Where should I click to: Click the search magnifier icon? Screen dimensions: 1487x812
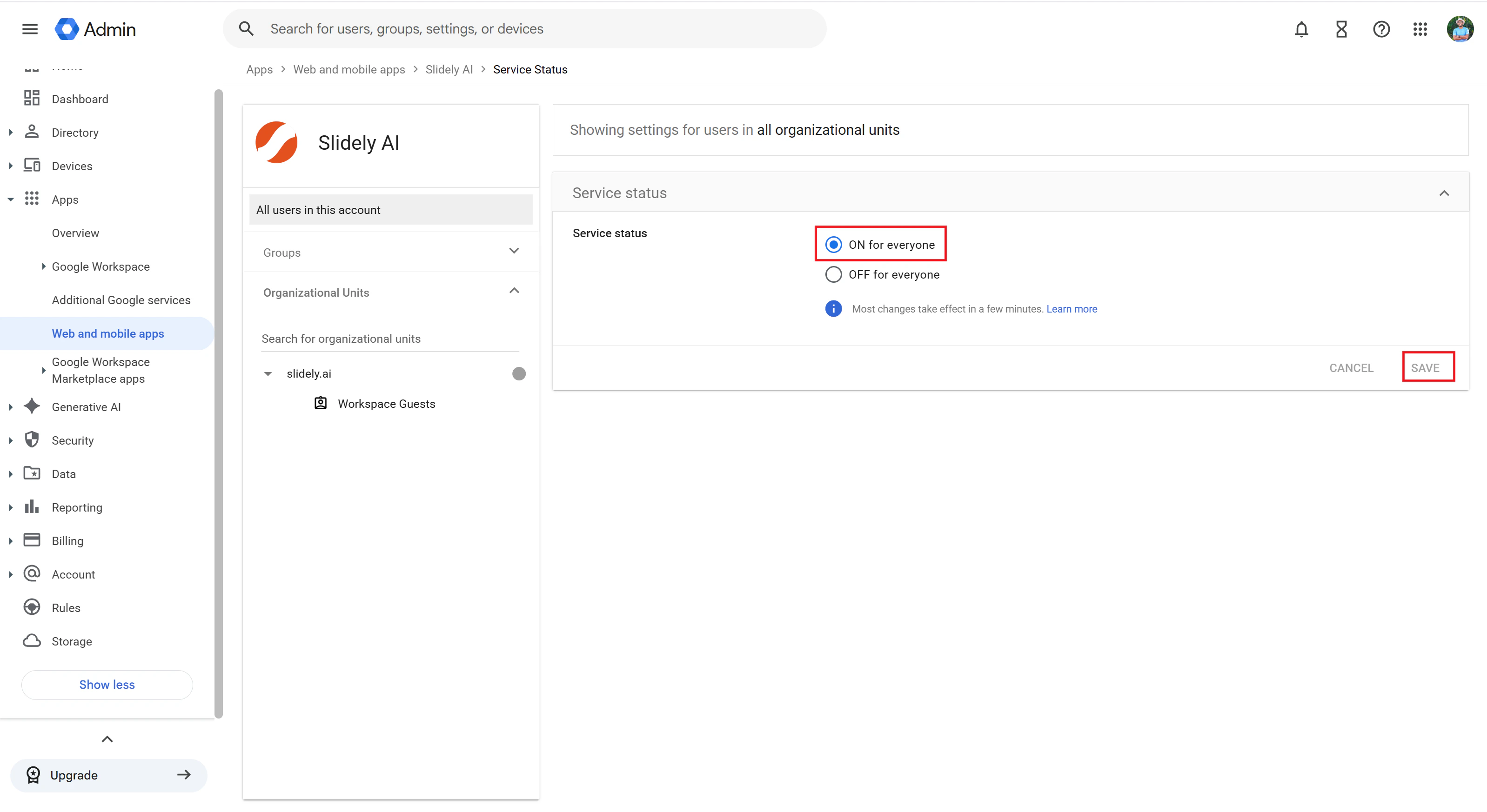247,29
